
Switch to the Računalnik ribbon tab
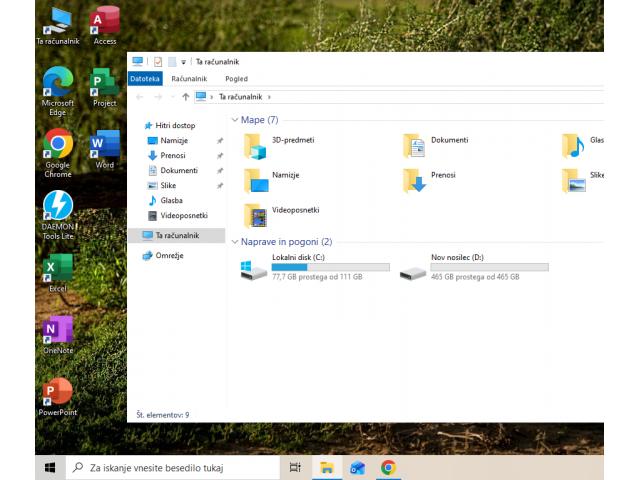coord(189,78)
